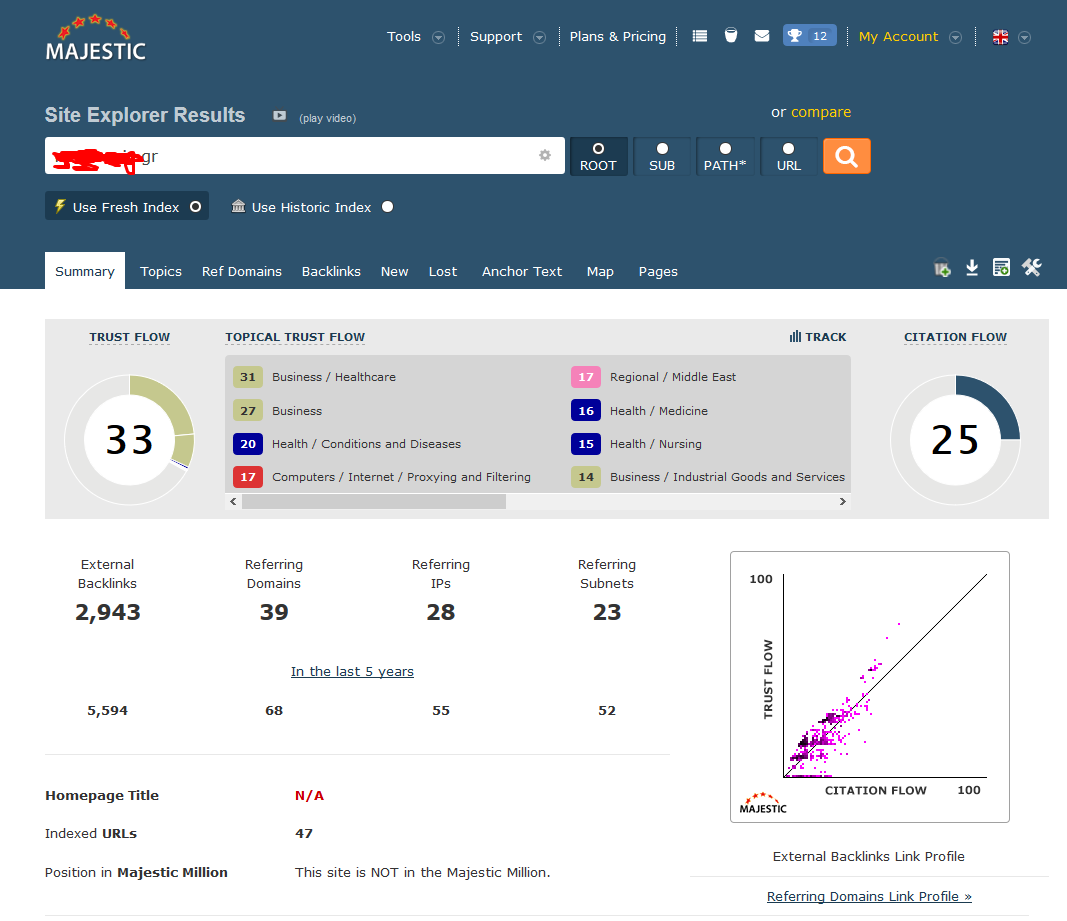
Task: Expand the Support dropdown arrow
Action: click(539, 37)
